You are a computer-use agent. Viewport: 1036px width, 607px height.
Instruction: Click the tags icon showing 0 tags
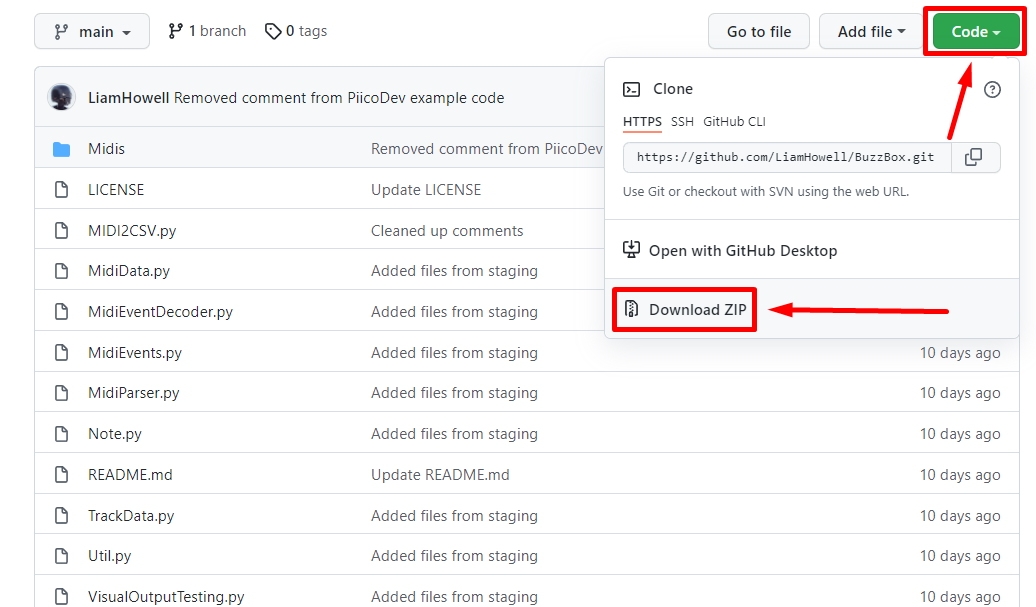273,31
